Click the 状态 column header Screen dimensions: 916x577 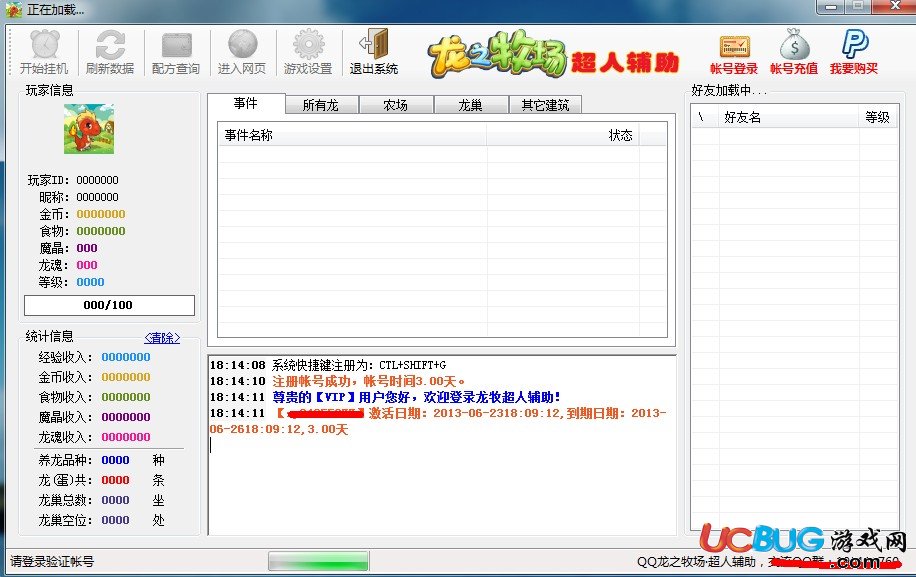563,135
